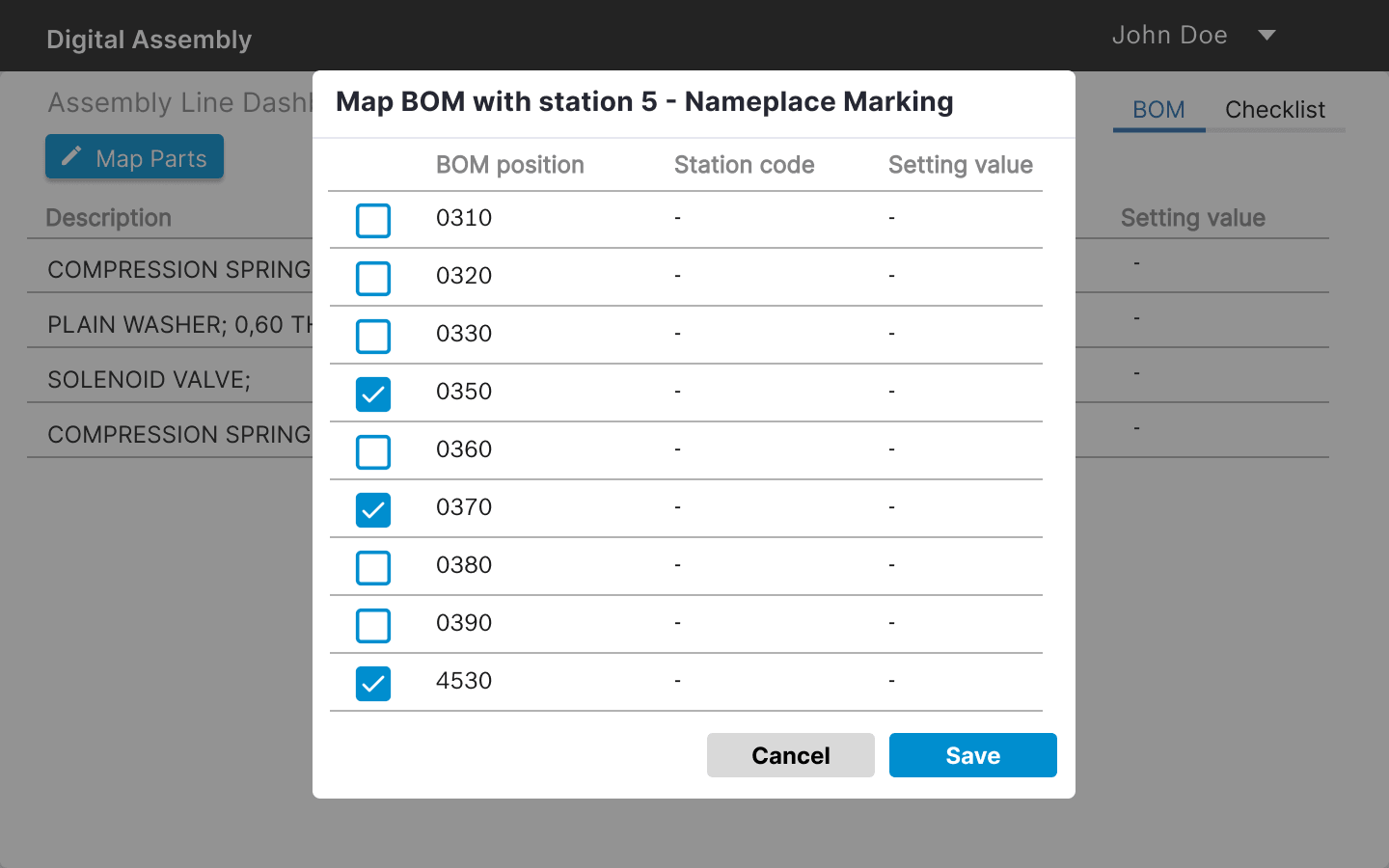Image resolution: width=1389 pixels, height=868 pixels.
Task: Click the SOLENOID VALVE row
Action: pos(149,379)
